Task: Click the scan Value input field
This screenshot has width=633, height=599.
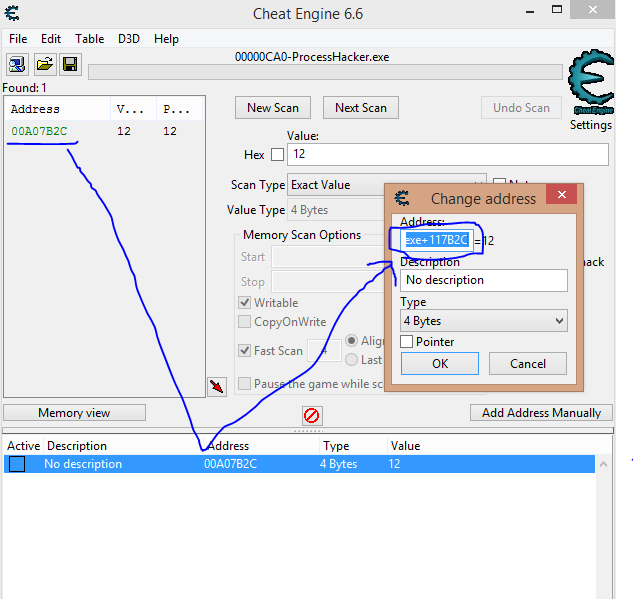Action: pos(447,155)
